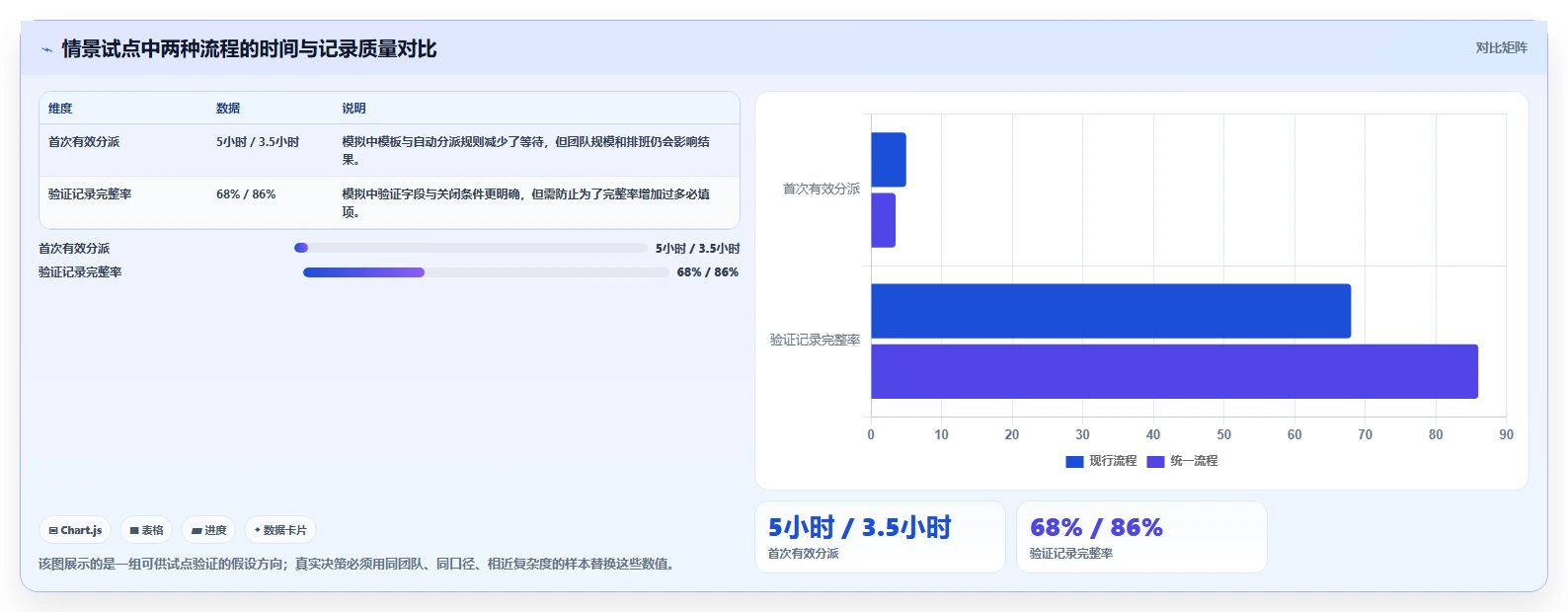Click the 验证记录完整率 progress bar
Image resolution: width=1568 pixels, height=612 pixels.
(x=486, y=272)
